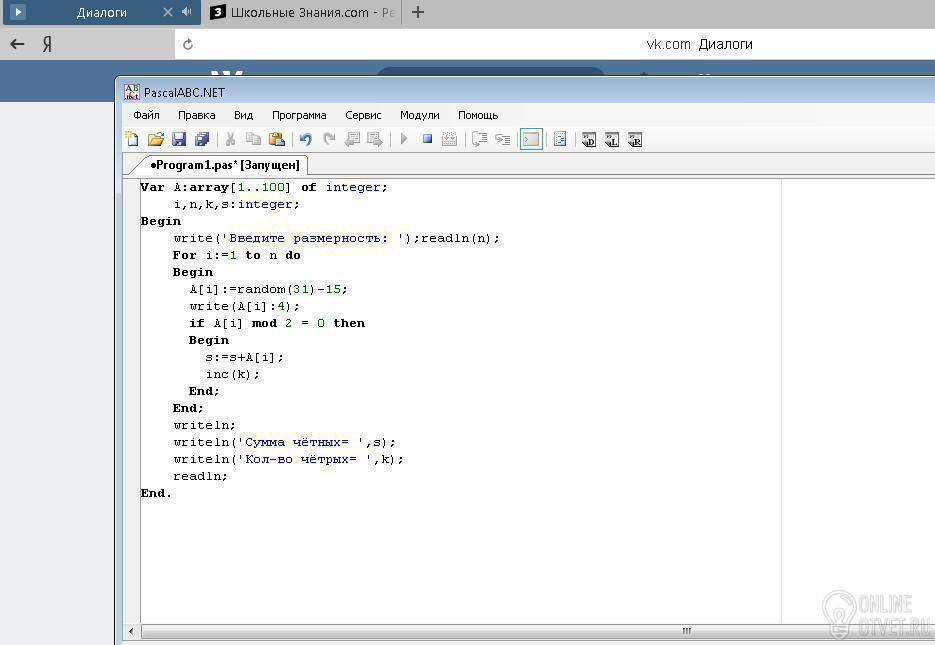Click the line 'Var A:array[1..100] of integer;'
Screen dimensions: 935x645
[264, 187]
